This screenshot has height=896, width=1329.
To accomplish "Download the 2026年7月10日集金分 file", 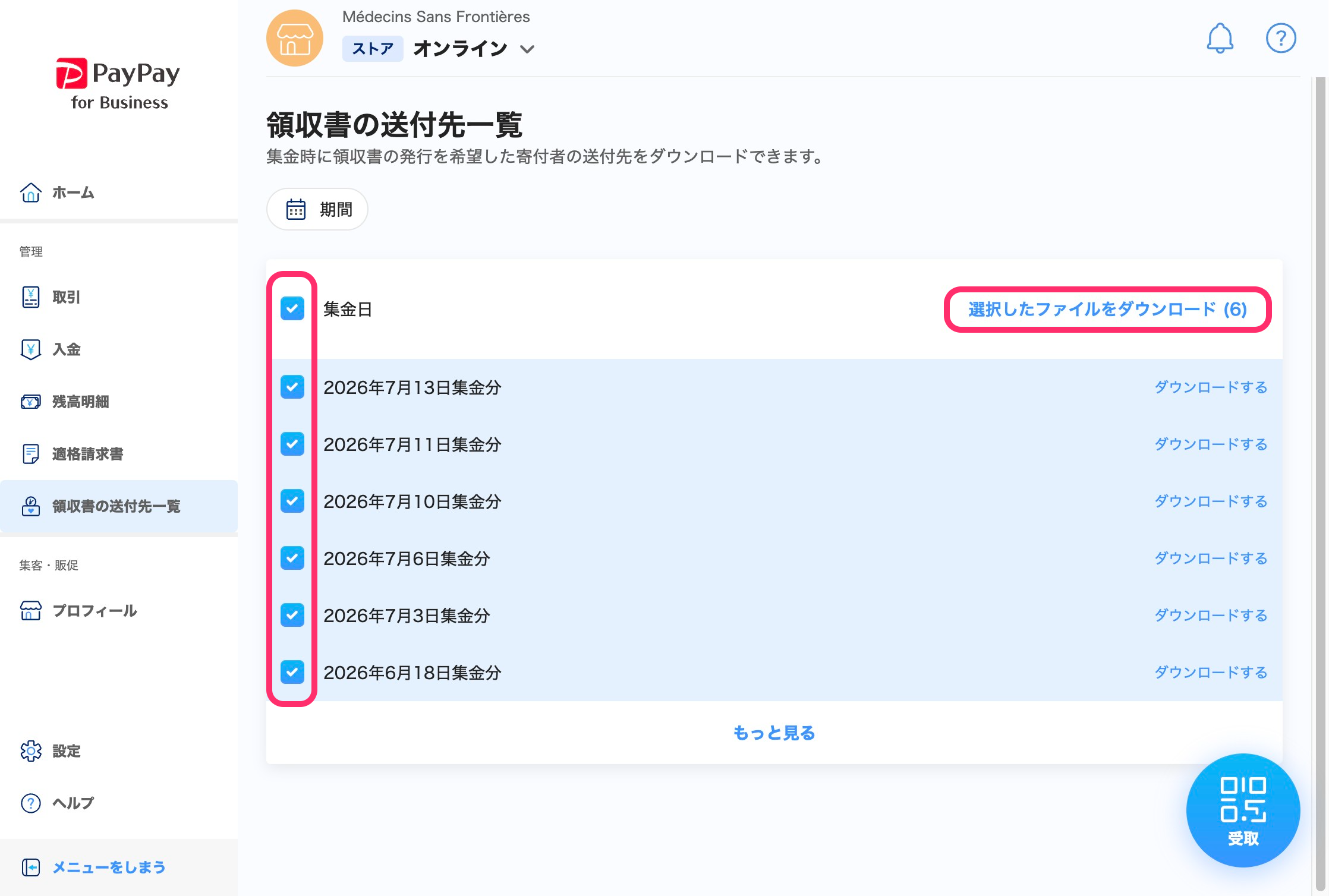I will (x=1211, y=501).
